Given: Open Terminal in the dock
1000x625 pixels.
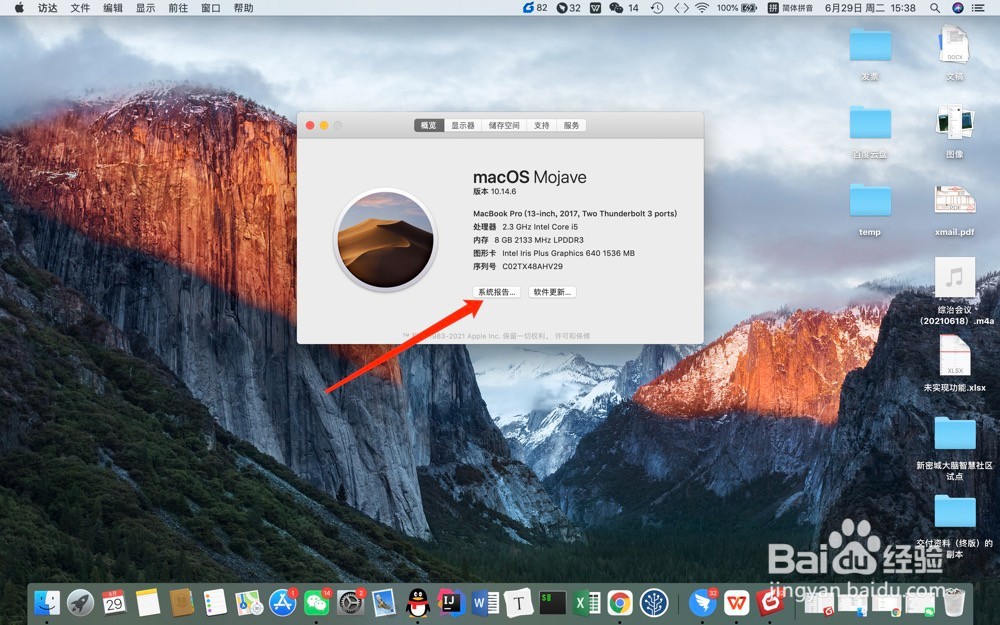Looking at the screenshot, I should point(552,603).
